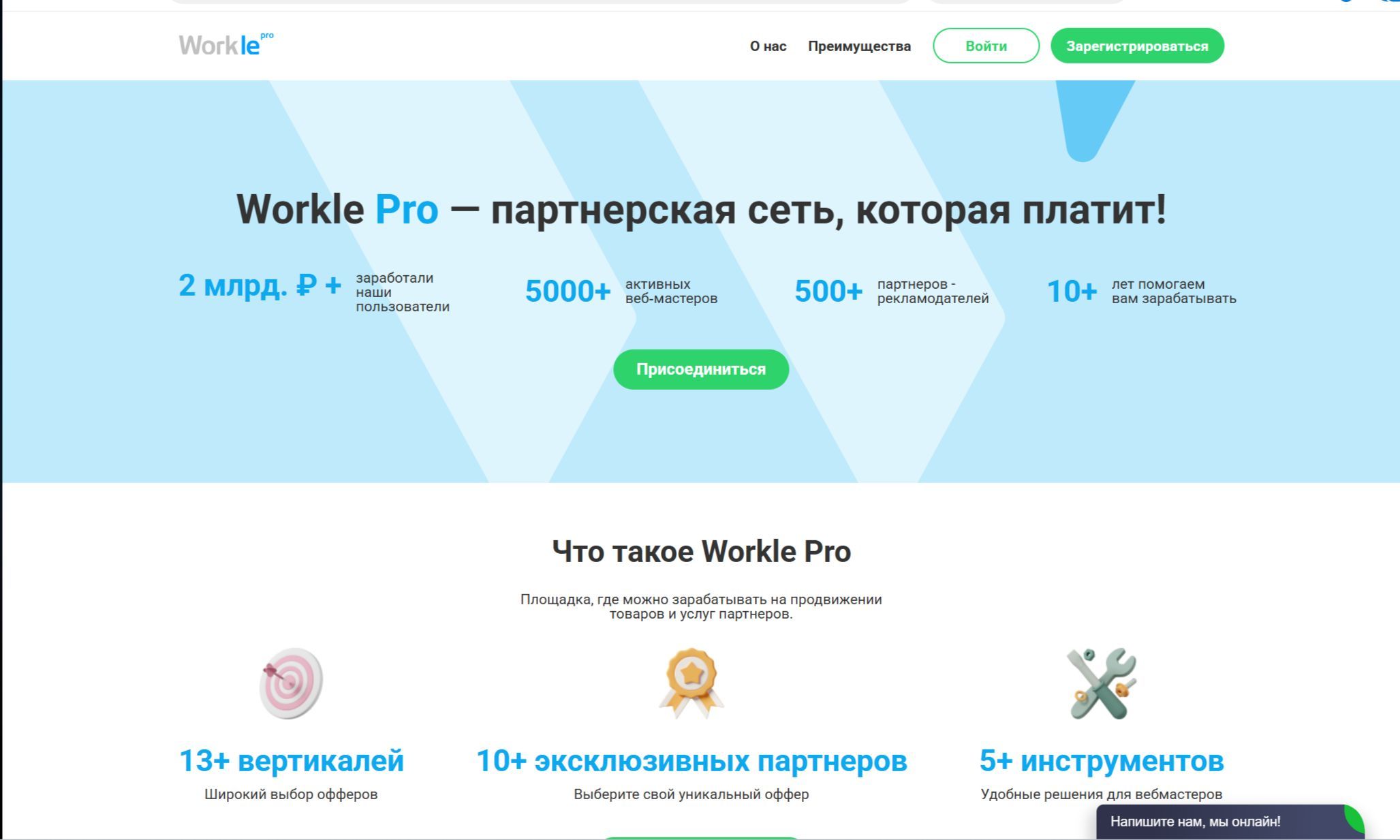Click the 5000+ активных веб-мастеров statistic

pos(567,292)
